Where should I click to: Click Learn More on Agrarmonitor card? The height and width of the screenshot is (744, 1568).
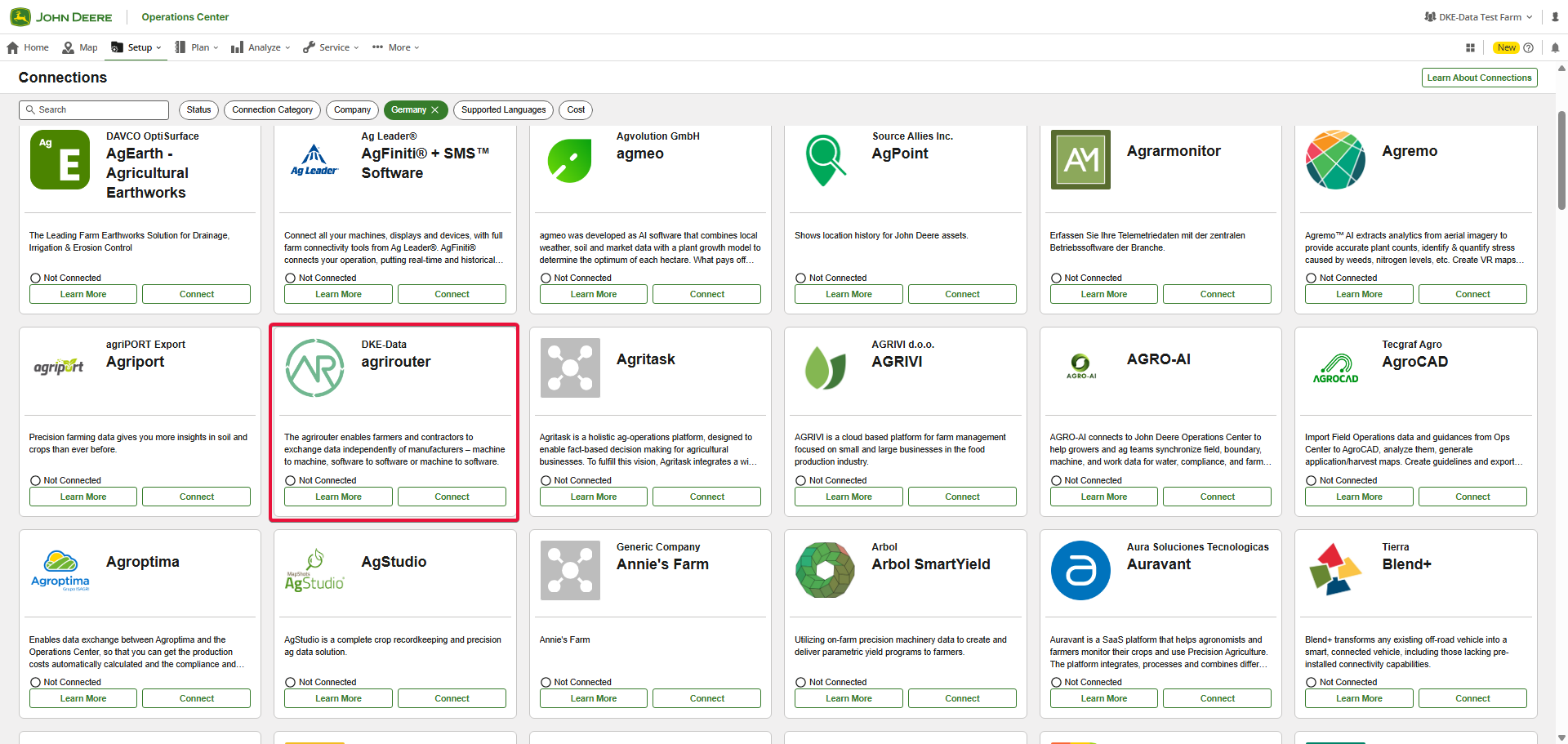pyautogui.click(x=1103, y=294)
